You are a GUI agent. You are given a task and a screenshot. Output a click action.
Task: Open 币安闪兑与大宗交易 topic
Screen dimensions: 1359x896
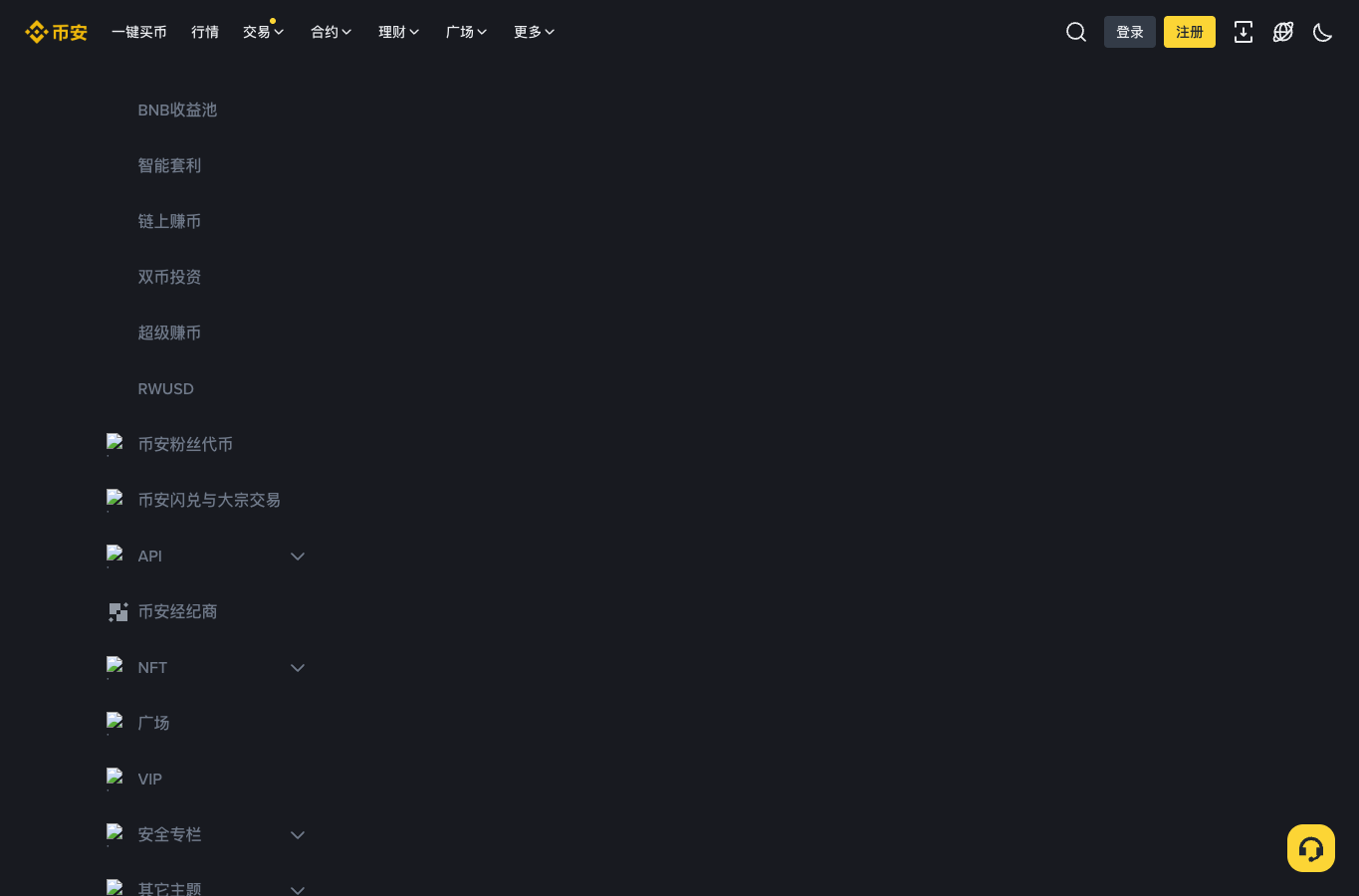pos(209,500)
